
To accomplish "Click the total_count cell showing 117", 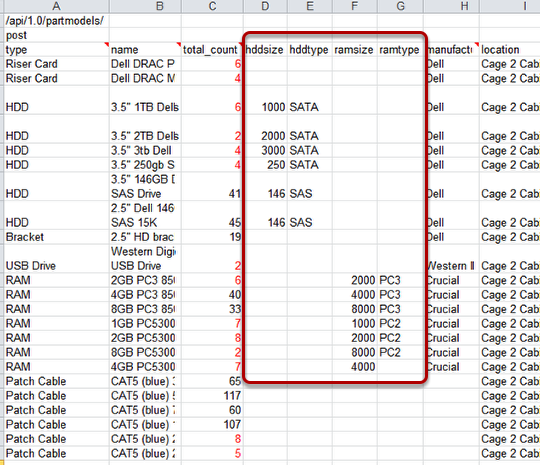I will pos(212,396).
